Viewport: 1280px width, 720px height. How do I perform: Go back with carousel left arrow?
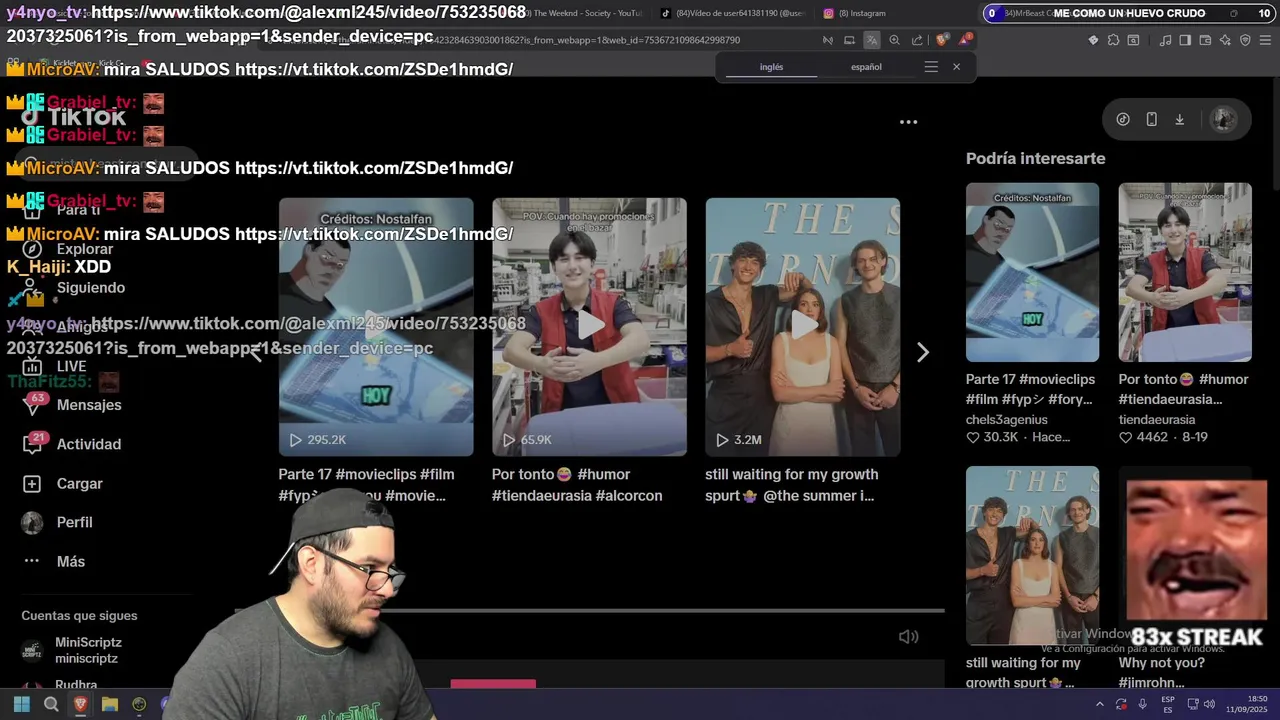click(x=257, y=352)
